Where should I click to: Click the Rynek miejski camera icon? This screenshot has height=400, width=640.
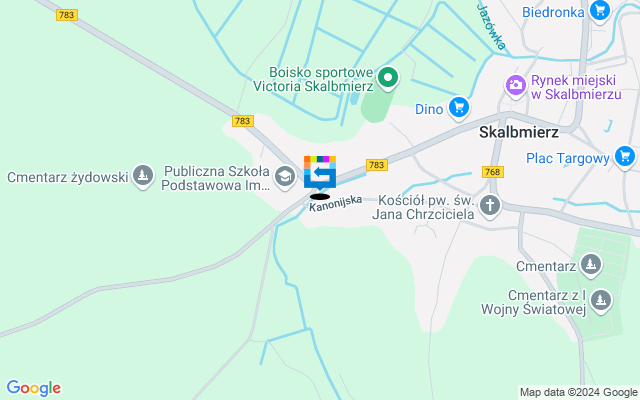click(516, 86)
